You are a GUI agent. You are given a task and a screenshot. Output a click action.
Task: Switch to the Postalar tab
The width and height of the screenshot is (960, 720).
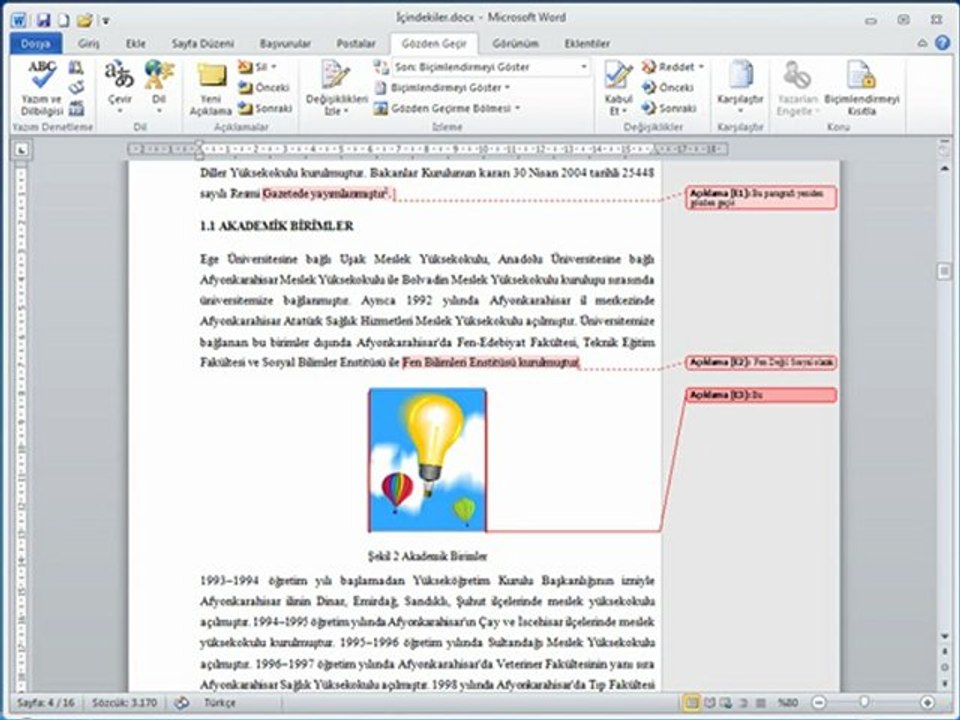click(x=356, y=43)
